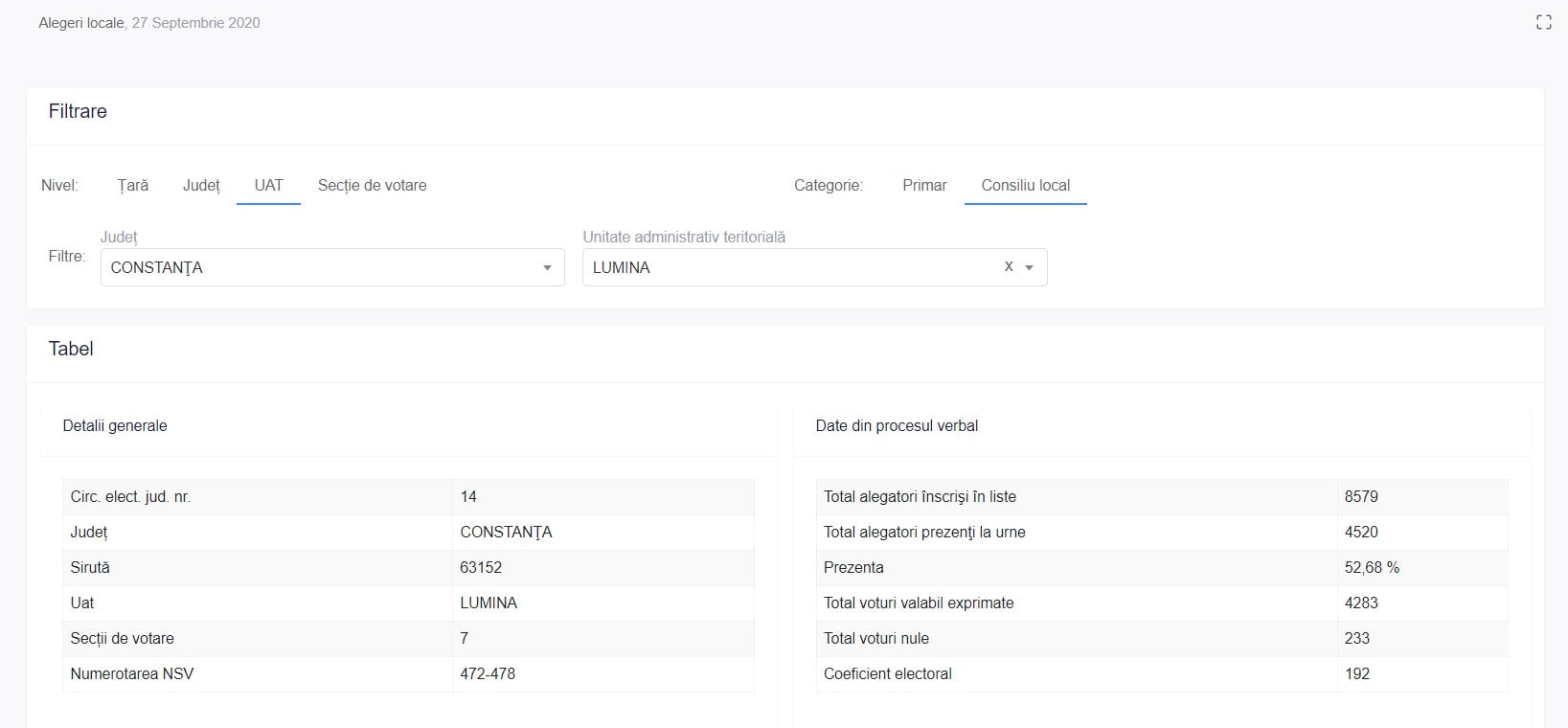Expand the Județ dropdown arrow

click(x=547, y=268)
